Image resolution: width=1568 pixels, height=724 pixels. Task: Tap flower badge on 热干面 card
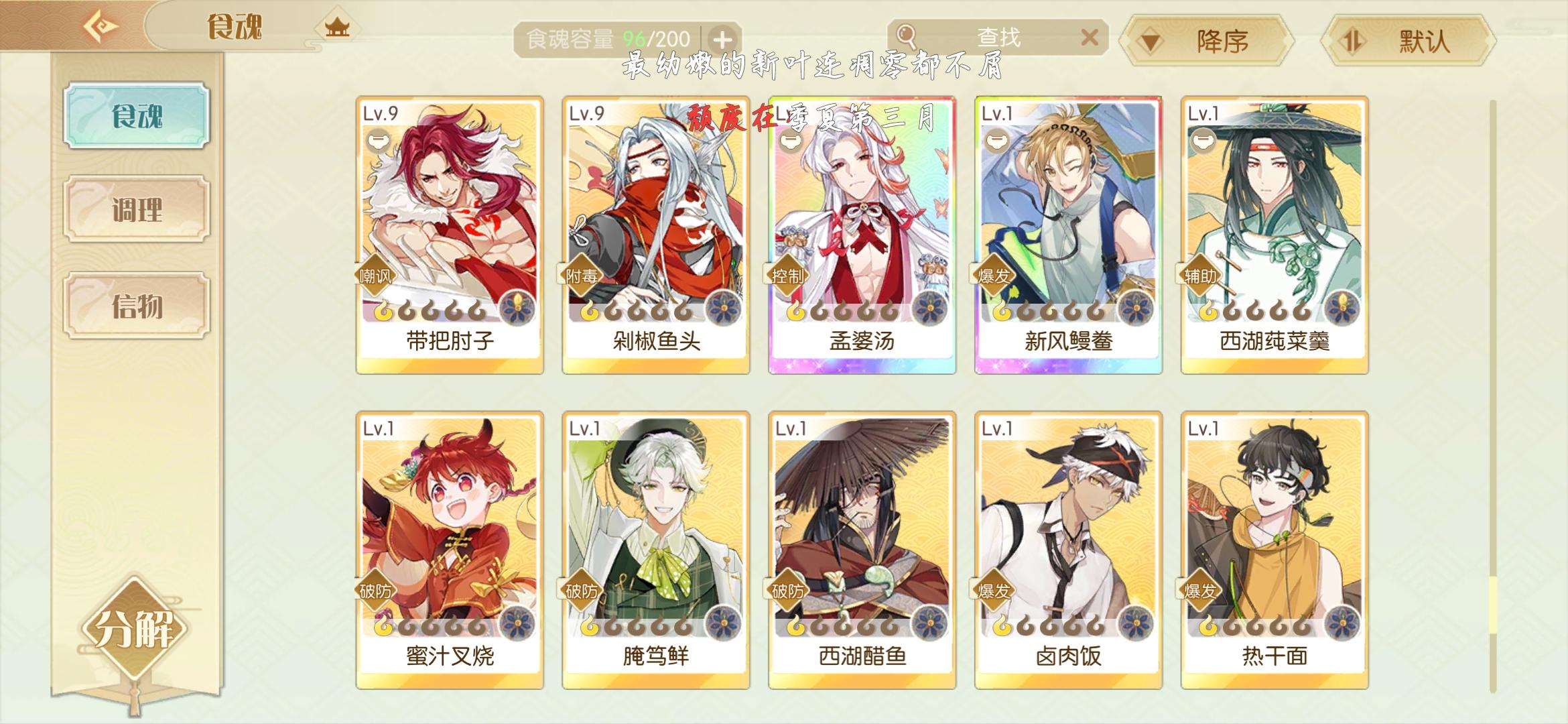[x=1343, y=624]
